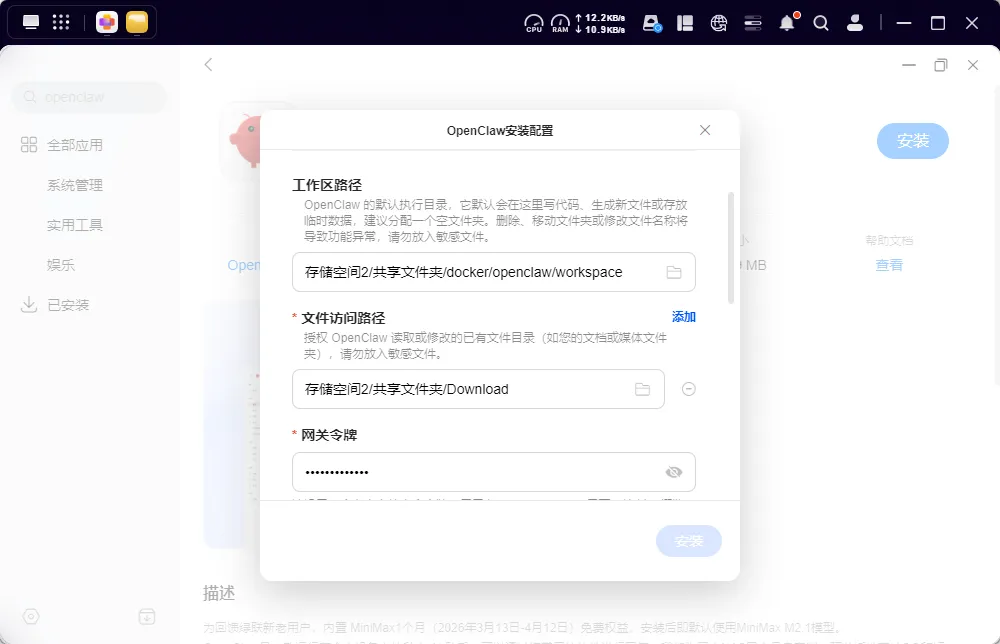This screenshot has width=1000, height=644.
Task: Click the 安装 button in the dialog footer
Action: tap(688, 541)
